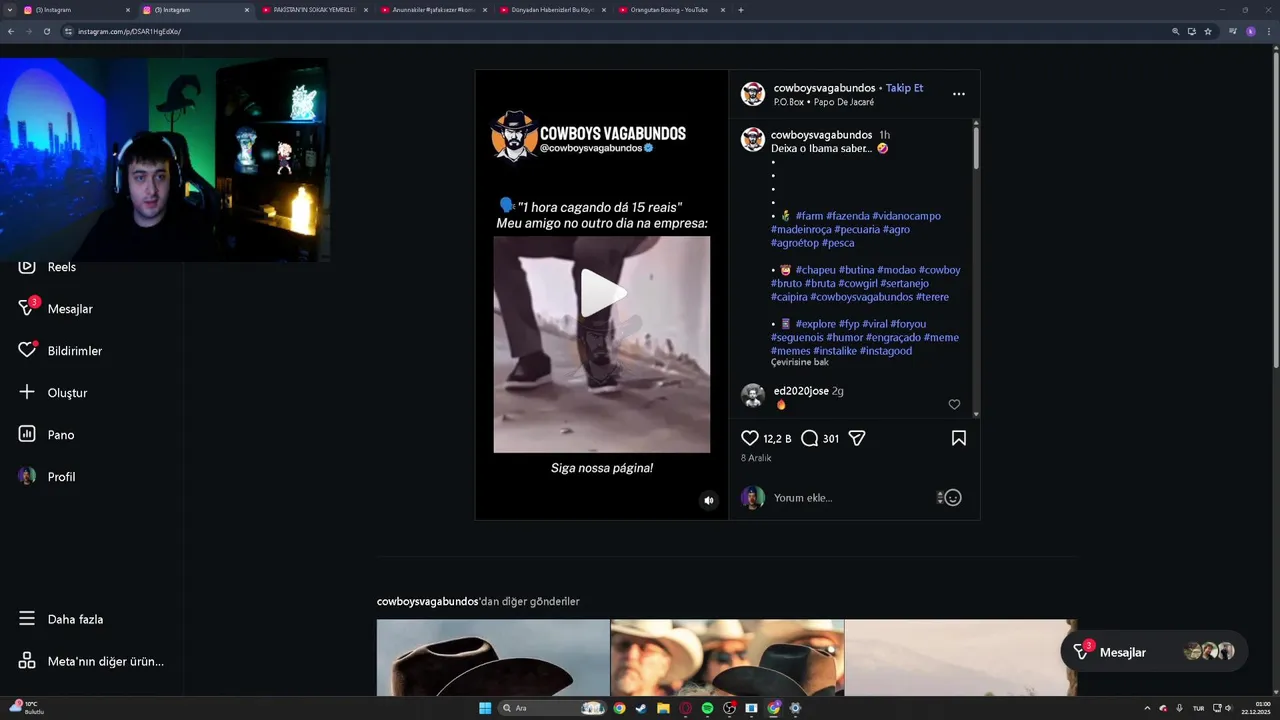1280x720 pixels.
Task: Open the #explore hashtag
Action: (x=815, y=324)
